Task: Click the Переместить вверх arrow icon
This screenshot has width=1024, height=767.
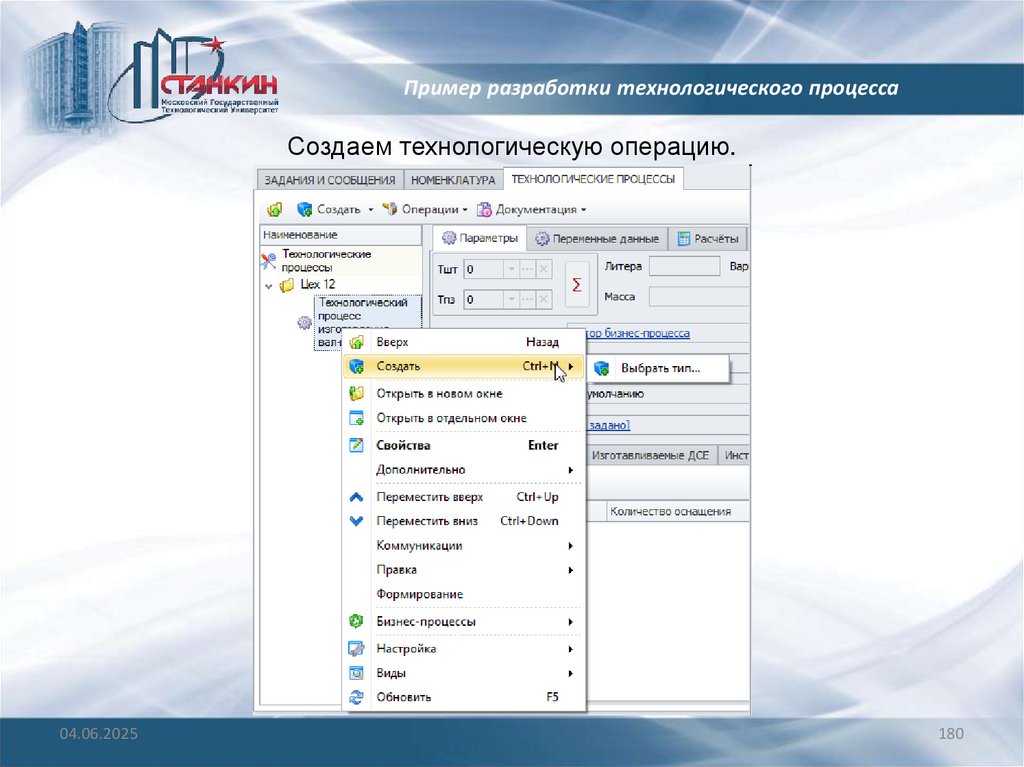Action: click(357, 497)
